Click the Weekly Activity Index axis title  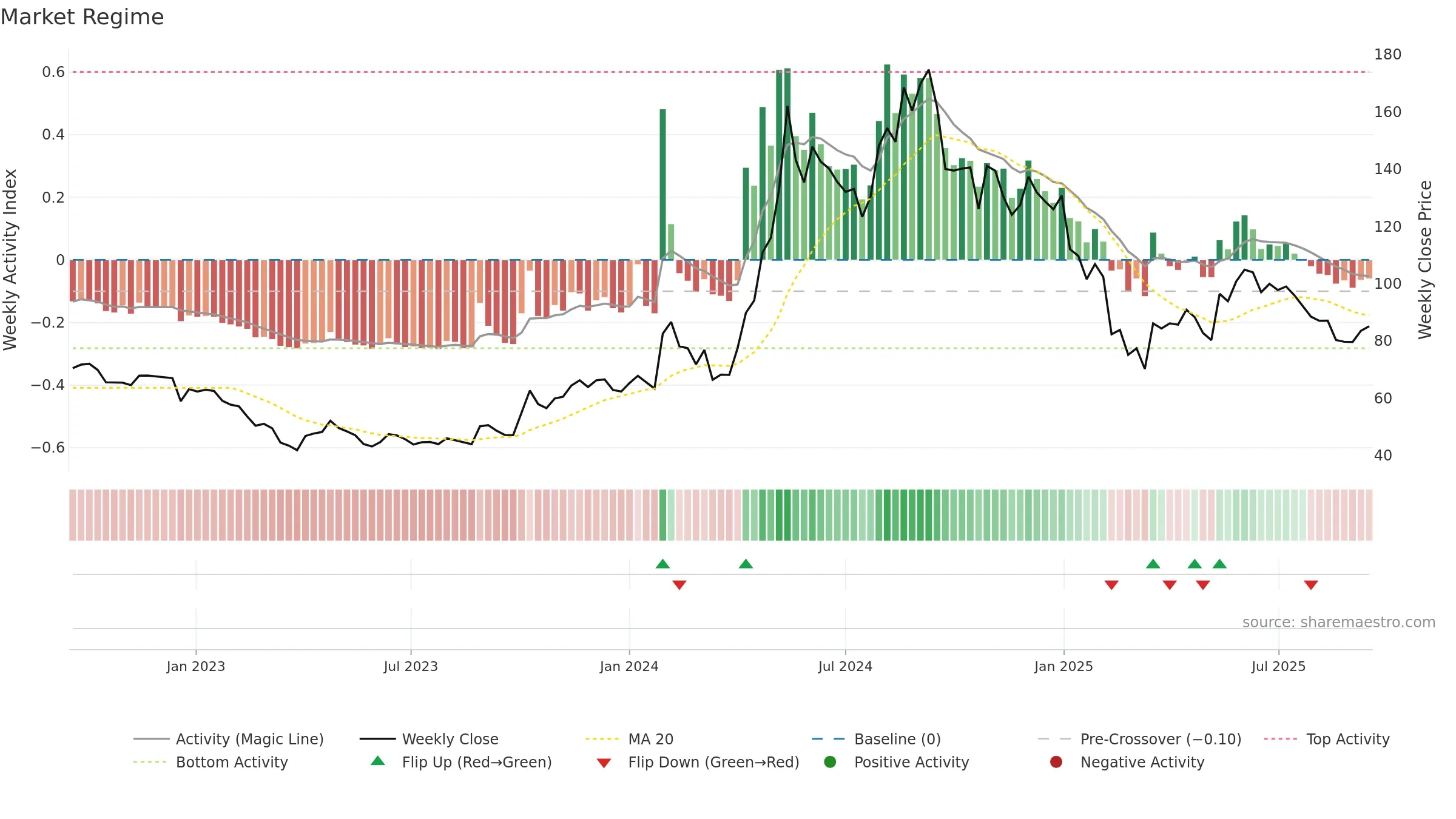coord(10,260)
